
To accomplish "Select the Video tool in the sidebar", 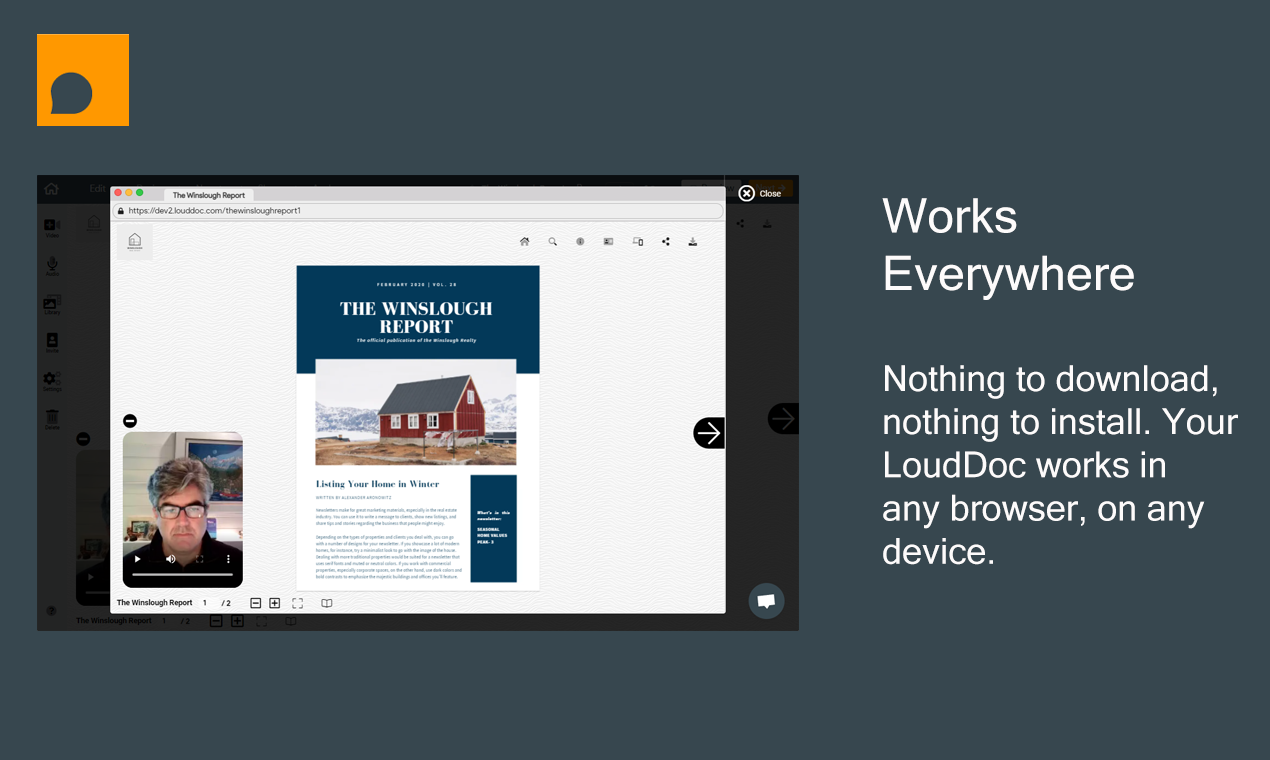I will point(53,226).
